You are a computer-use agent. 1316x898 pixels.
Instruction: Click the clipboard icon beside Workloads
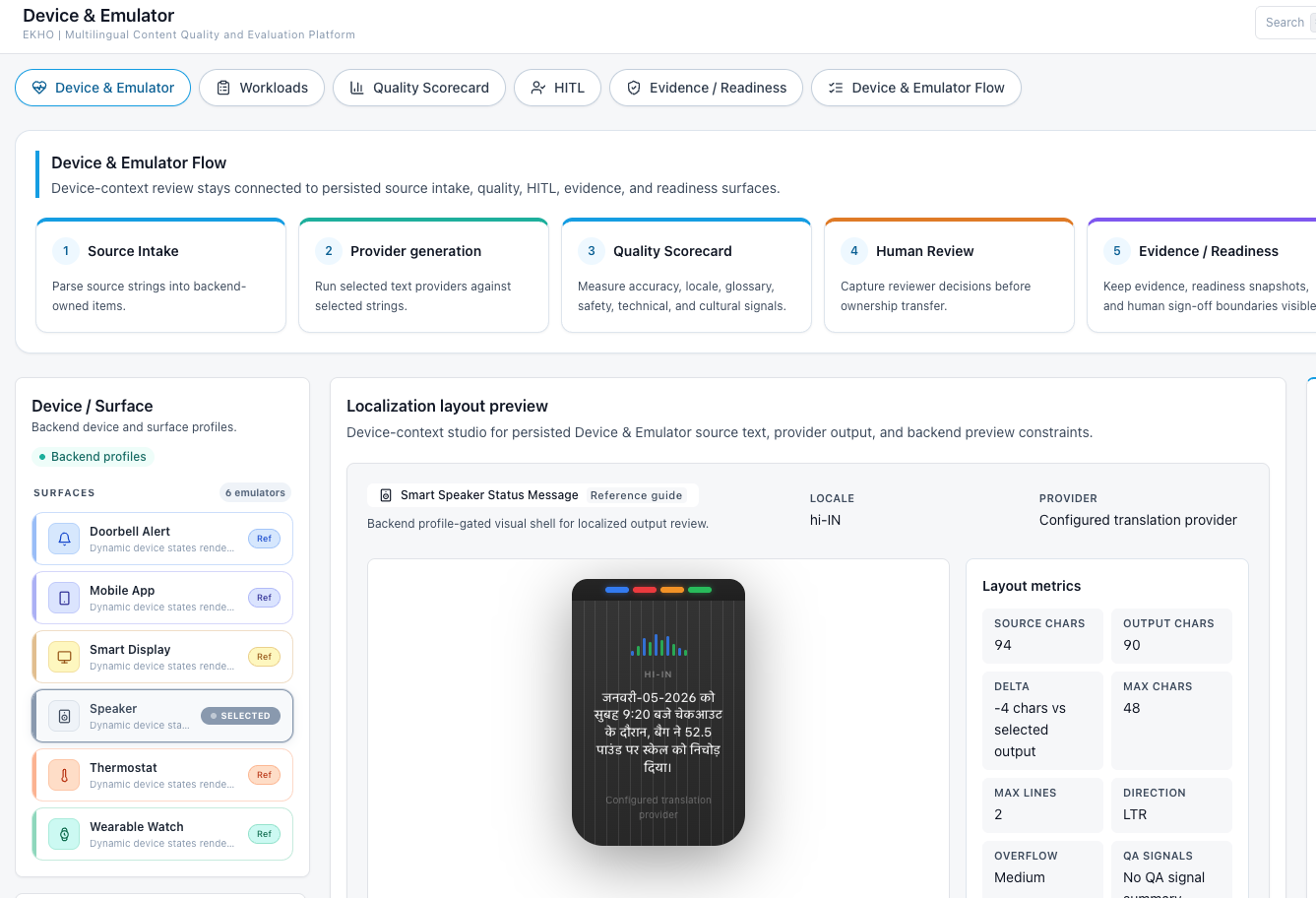click(223, 88)
